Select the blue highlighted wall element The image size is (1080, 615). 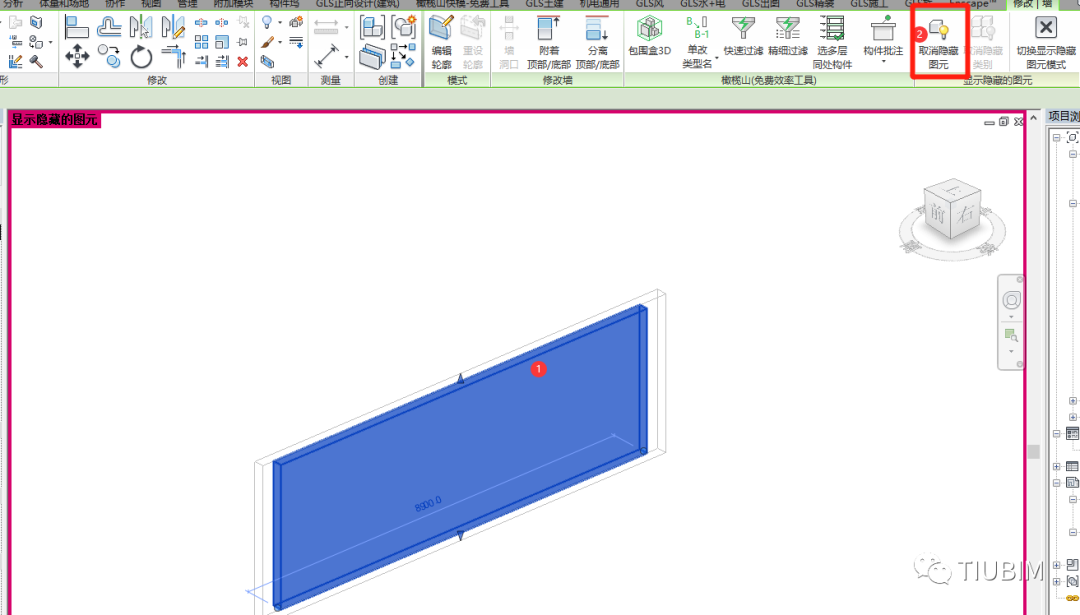tap(460, 457)
